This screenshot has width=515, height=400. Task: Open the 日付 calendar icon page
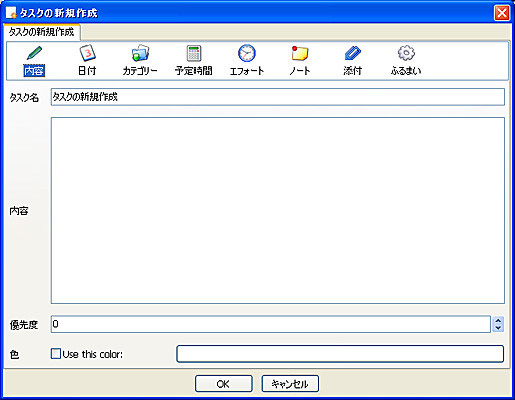pos(87,53)
